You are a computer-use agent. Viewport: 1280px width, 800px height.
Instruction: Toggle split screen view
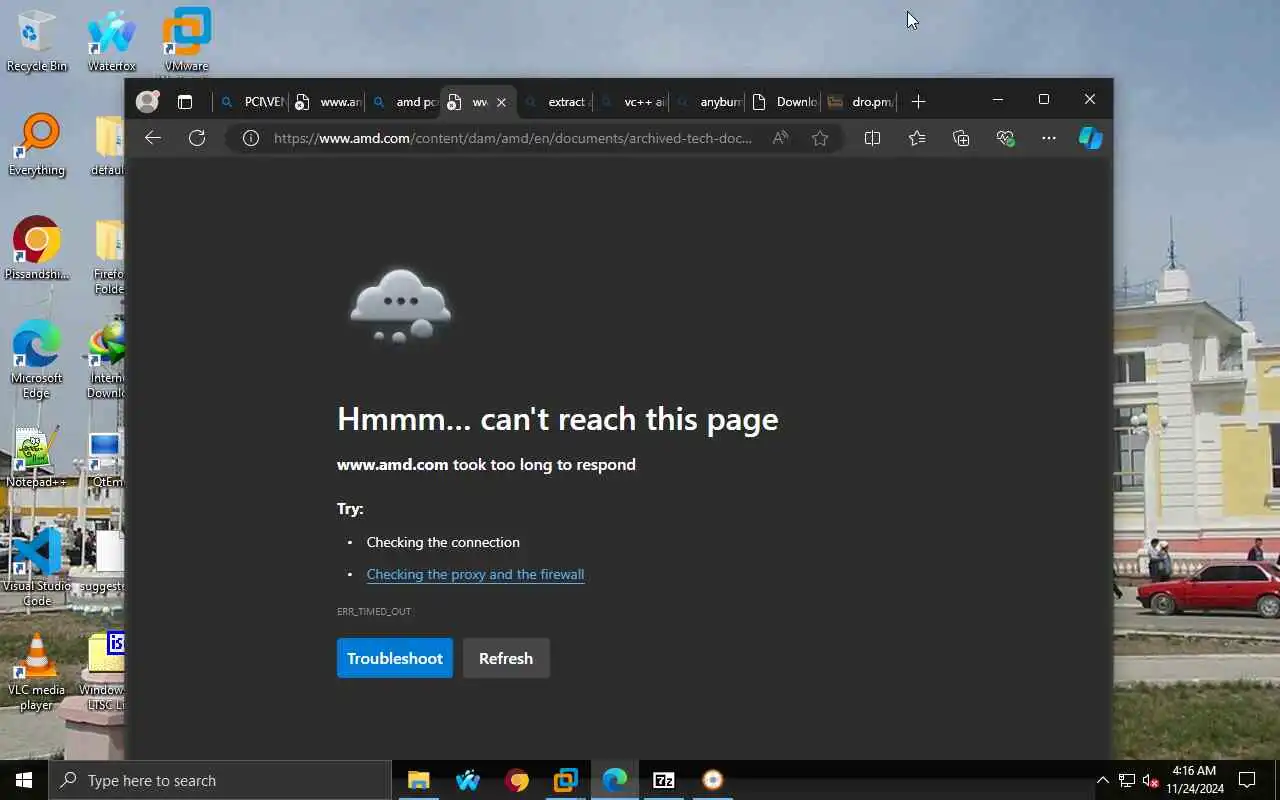click(x=872, y=138)
